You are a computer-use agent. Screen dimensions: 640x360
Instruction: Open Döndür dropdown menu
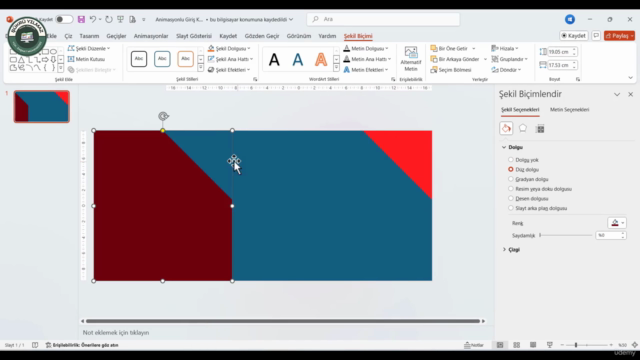(x=506, y=70)
